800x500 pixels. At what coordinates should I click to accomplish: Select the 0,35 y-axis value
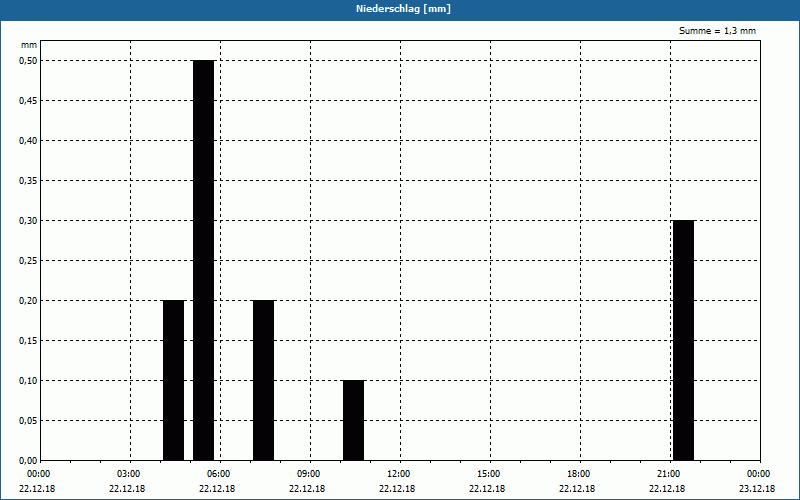coord(28,181)
